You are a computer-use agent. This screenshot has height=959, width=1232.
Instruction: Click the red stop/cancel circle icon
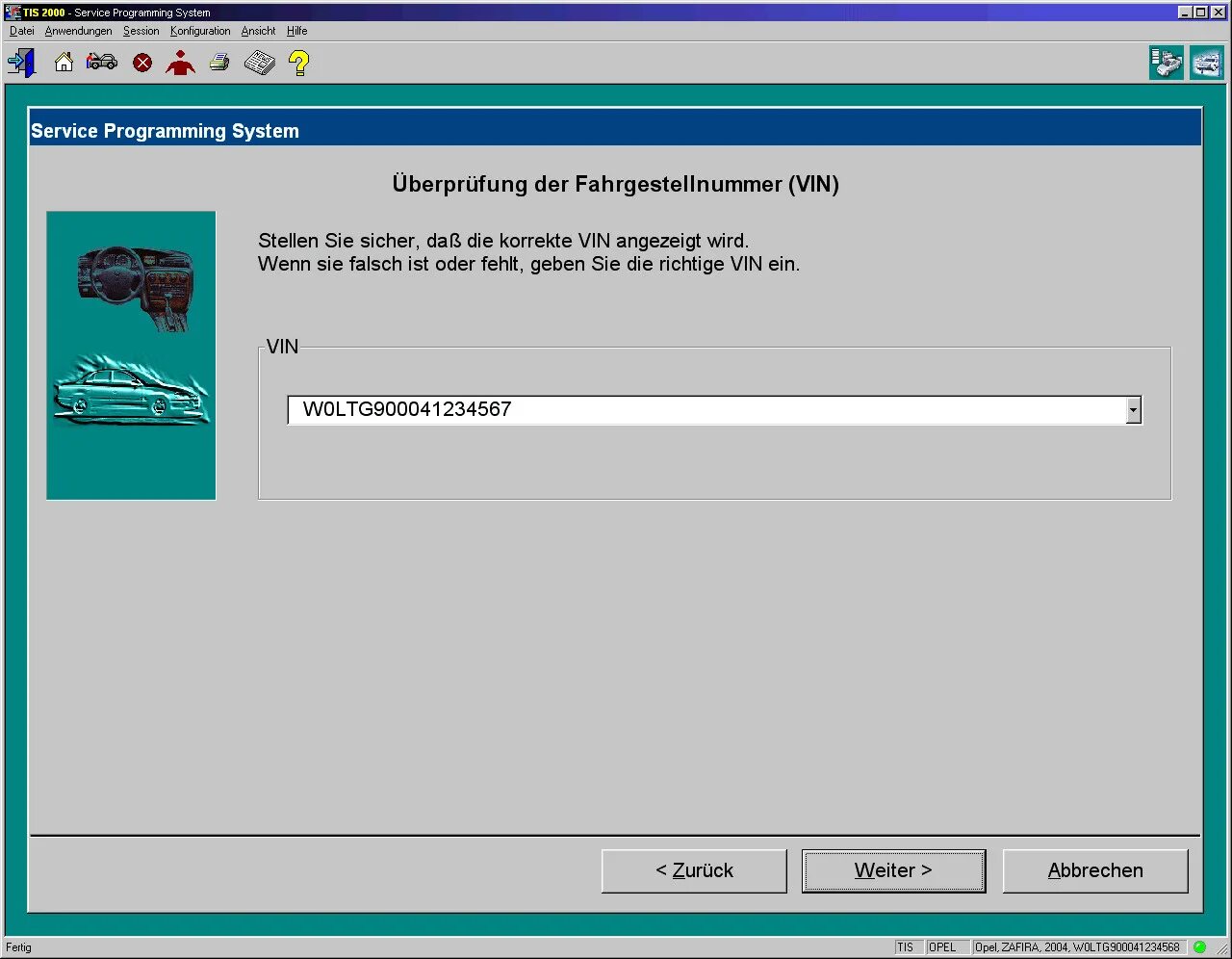[142, 64]
